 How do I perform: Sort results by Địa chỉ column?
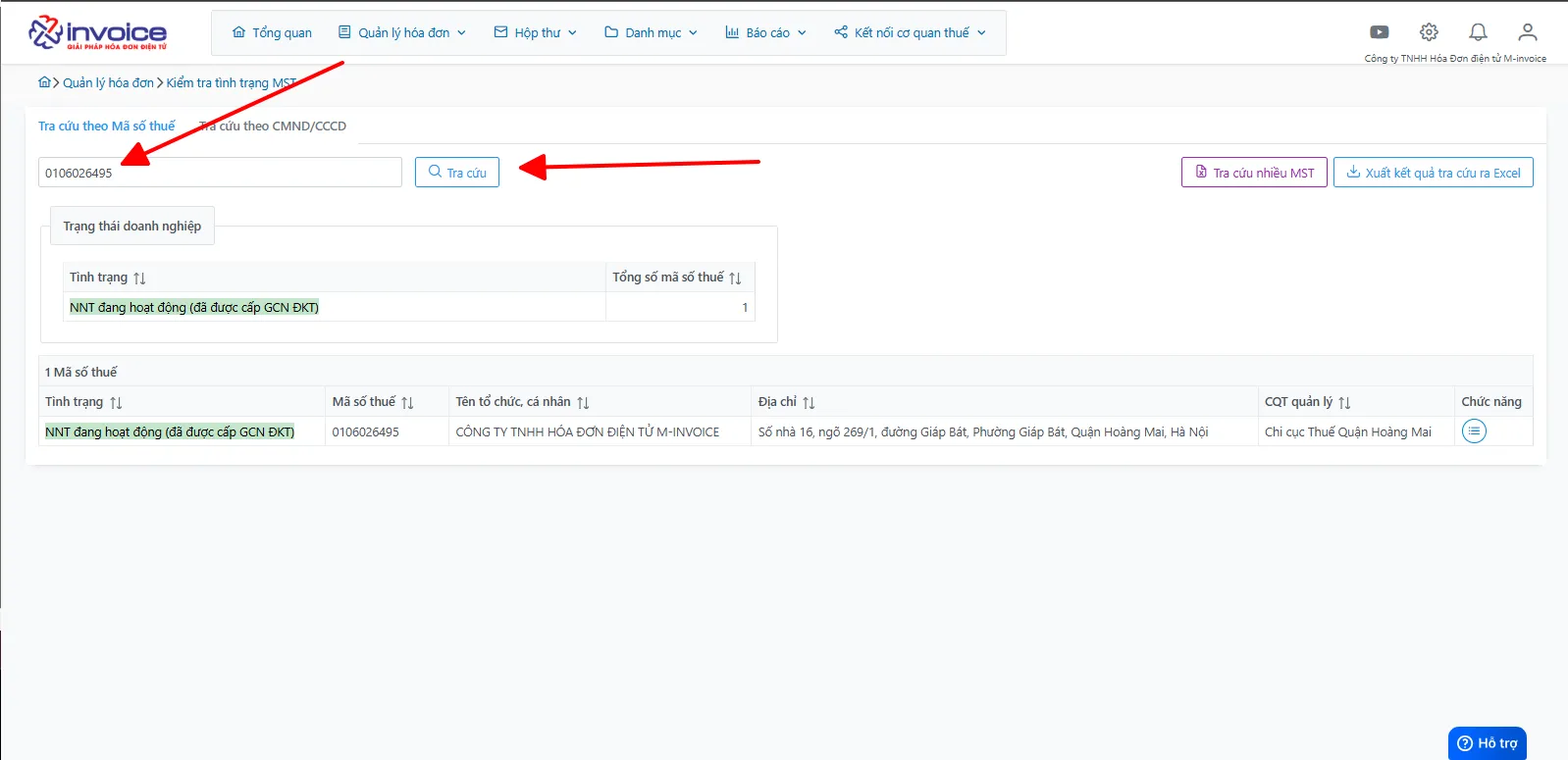click(x=809, y=403)
